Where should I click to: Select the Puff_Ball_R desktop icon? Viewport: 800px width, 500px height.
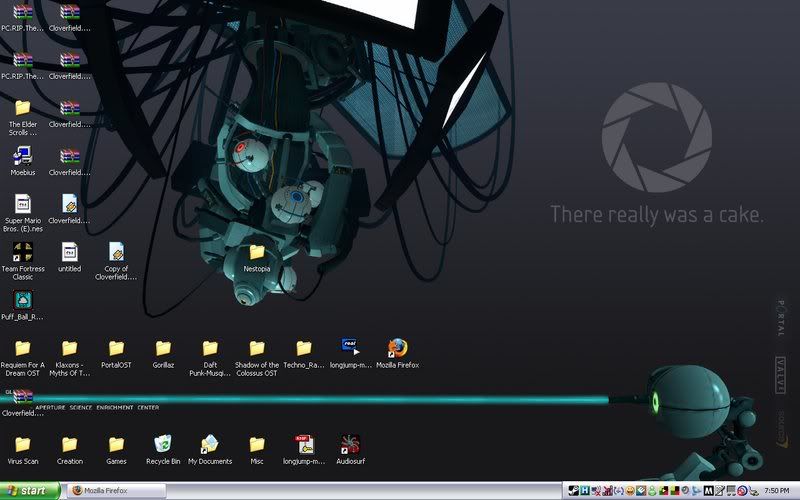[x=23, y=300]
